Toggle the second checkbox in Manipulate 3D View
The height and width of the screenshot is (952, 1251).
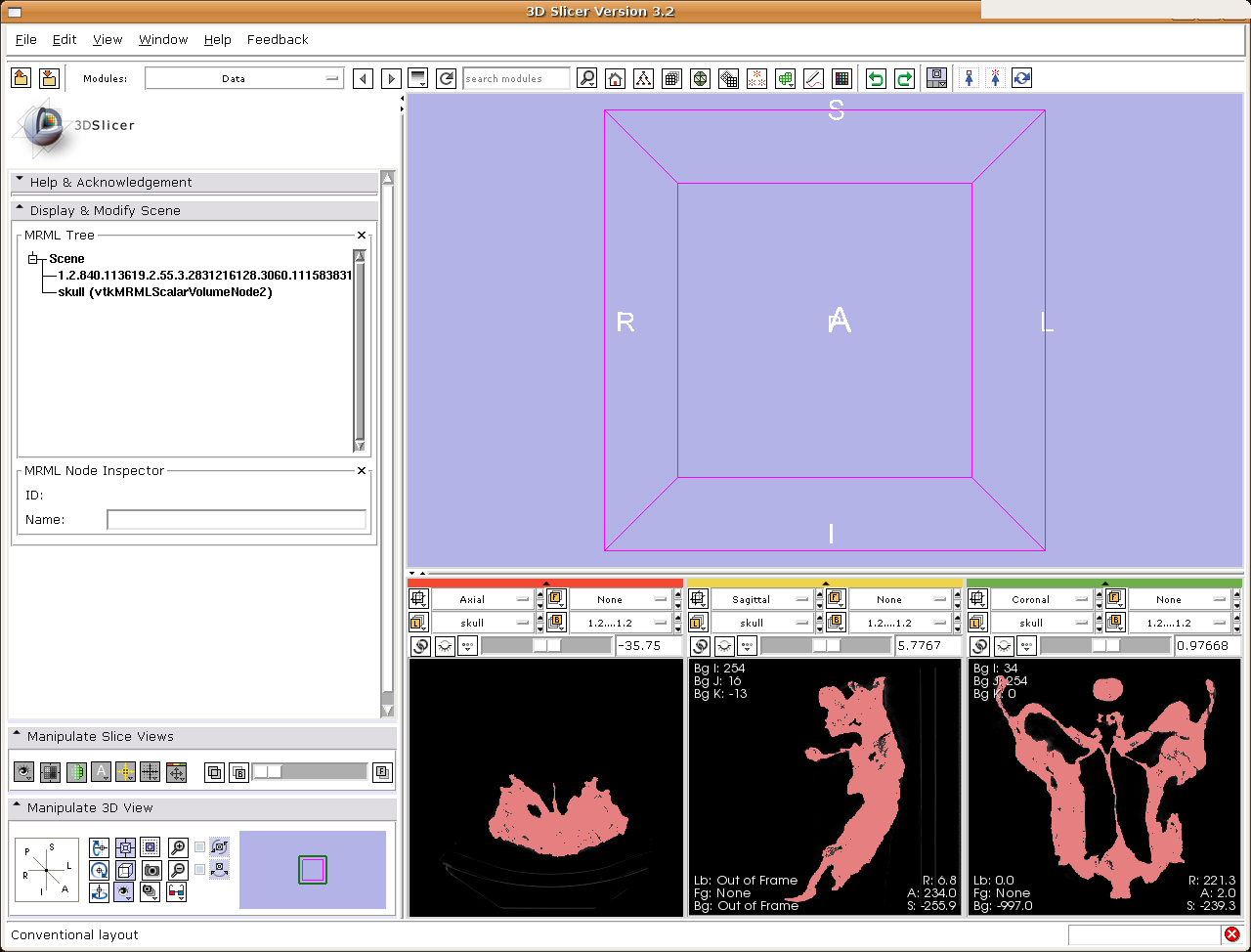pyautogui.click(x=200, y=869)
